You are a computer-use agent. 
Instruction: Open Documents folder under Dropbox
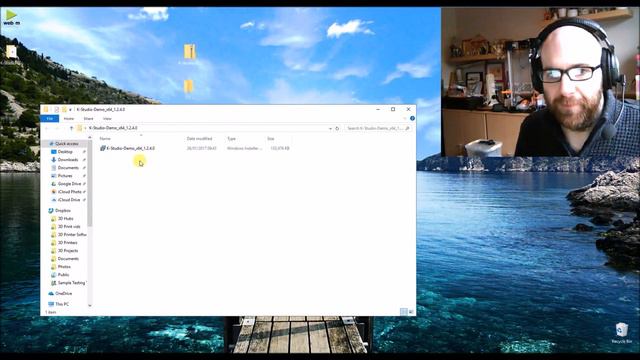tap(68, 259)
